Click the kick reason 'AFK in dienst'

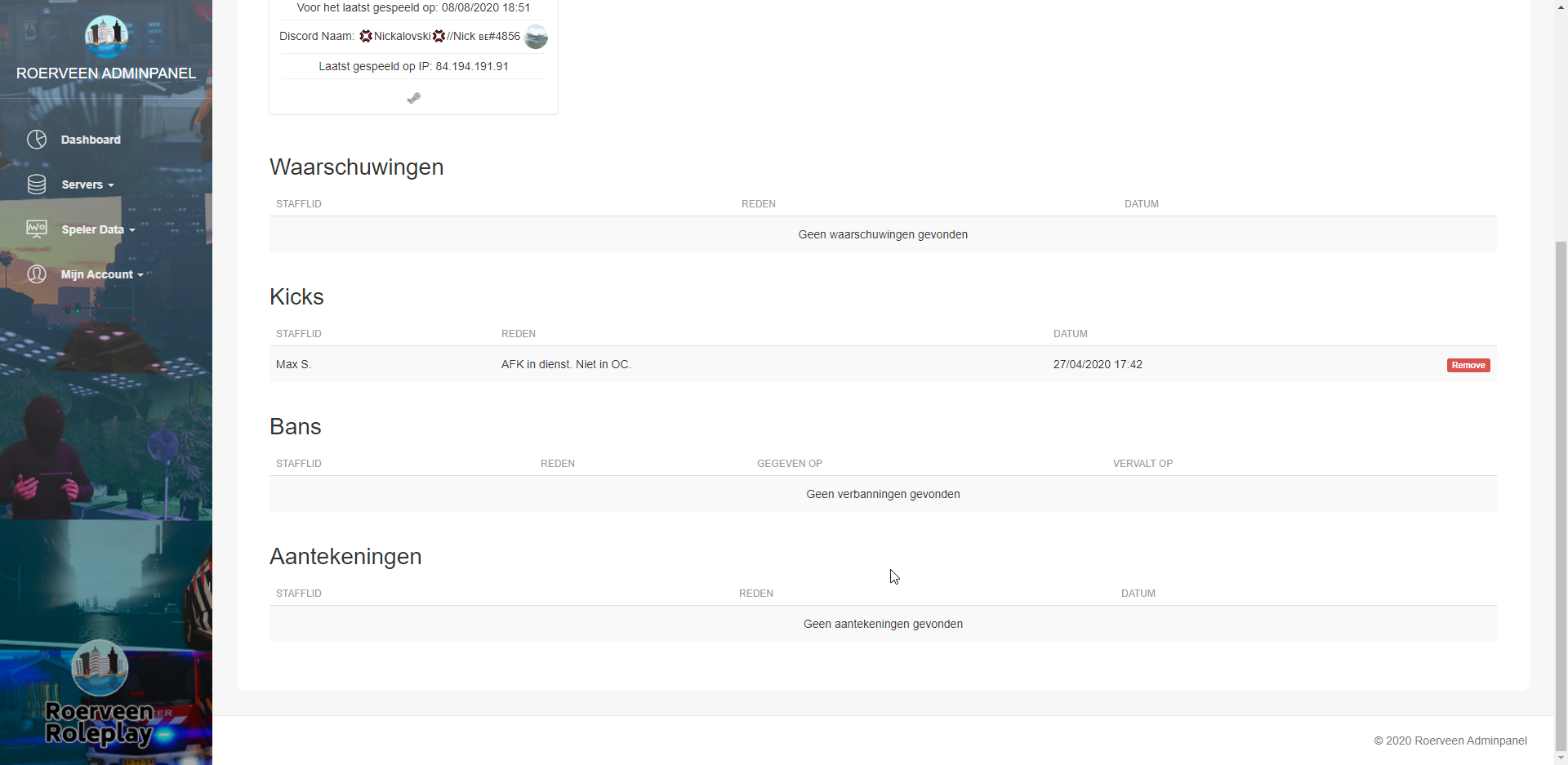[x=566, y=364]
